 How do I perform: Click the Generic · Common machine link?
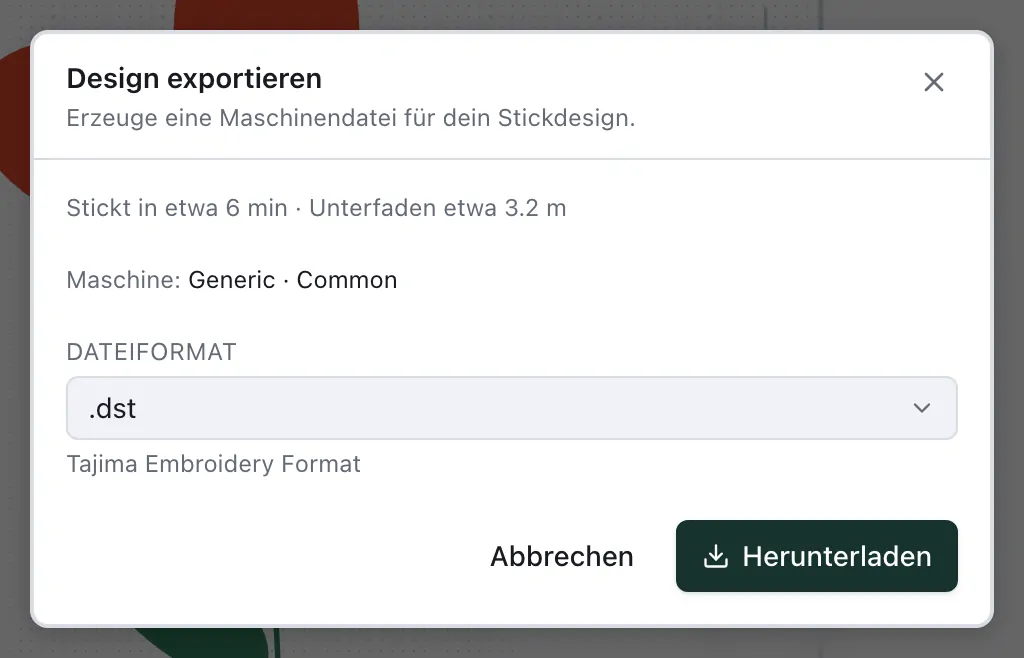(293, 280)
